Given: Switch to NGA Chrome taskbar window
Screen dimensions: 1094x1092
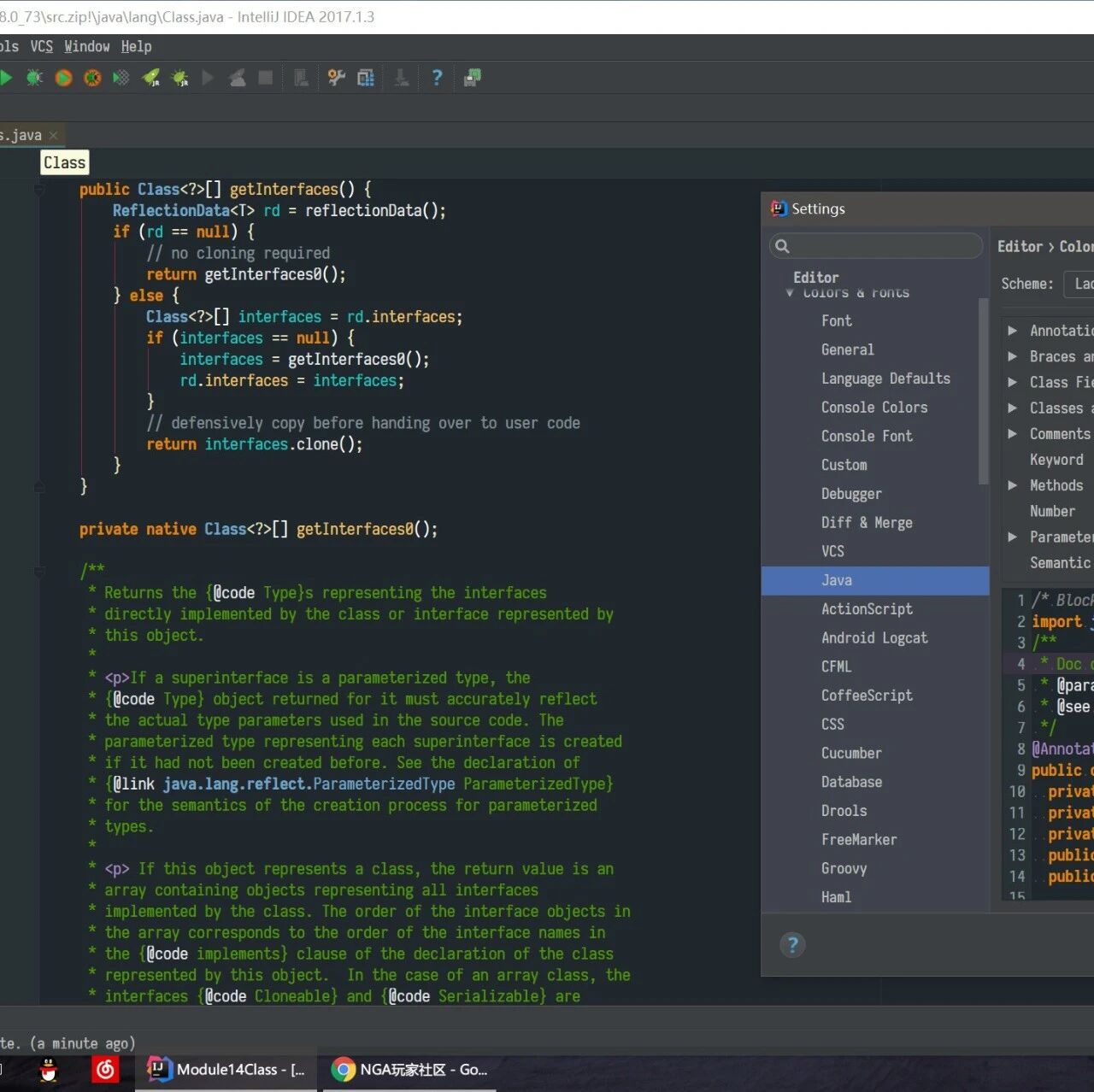Looking at the screenshot, I should click(x=409, y=1070).
